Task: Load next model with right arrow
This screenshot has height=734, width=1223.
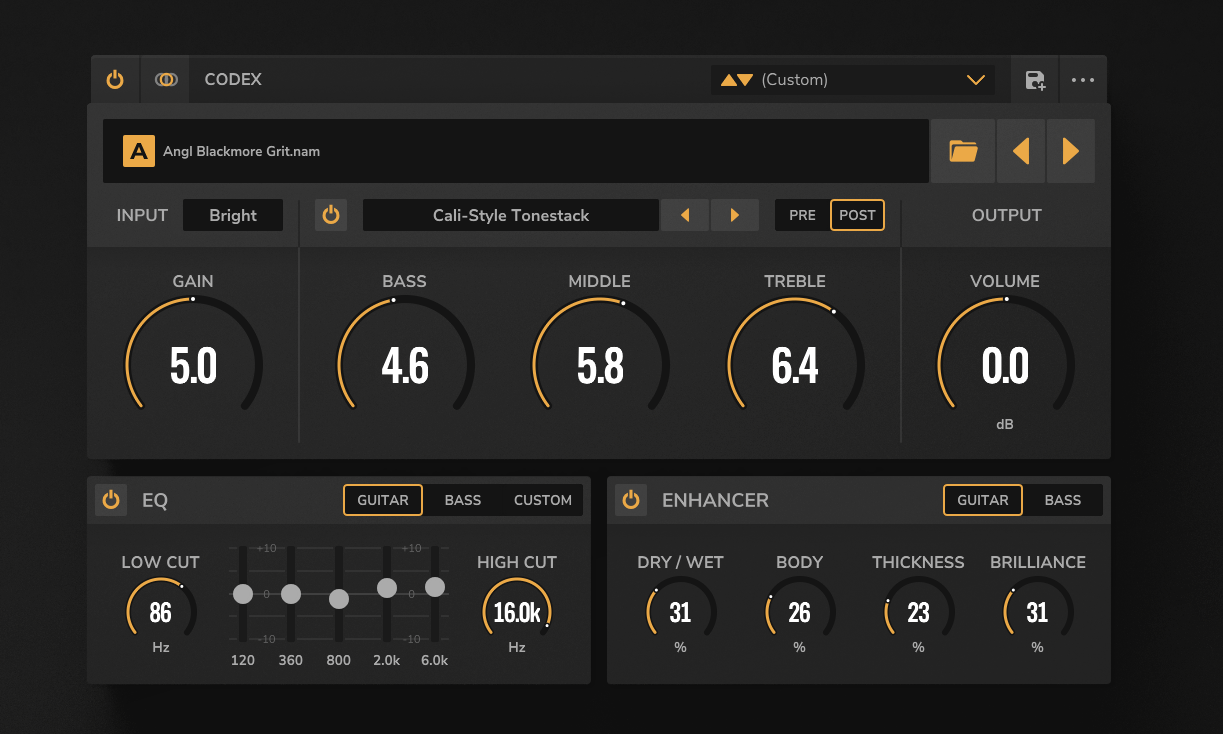Action: (1071, 151)
